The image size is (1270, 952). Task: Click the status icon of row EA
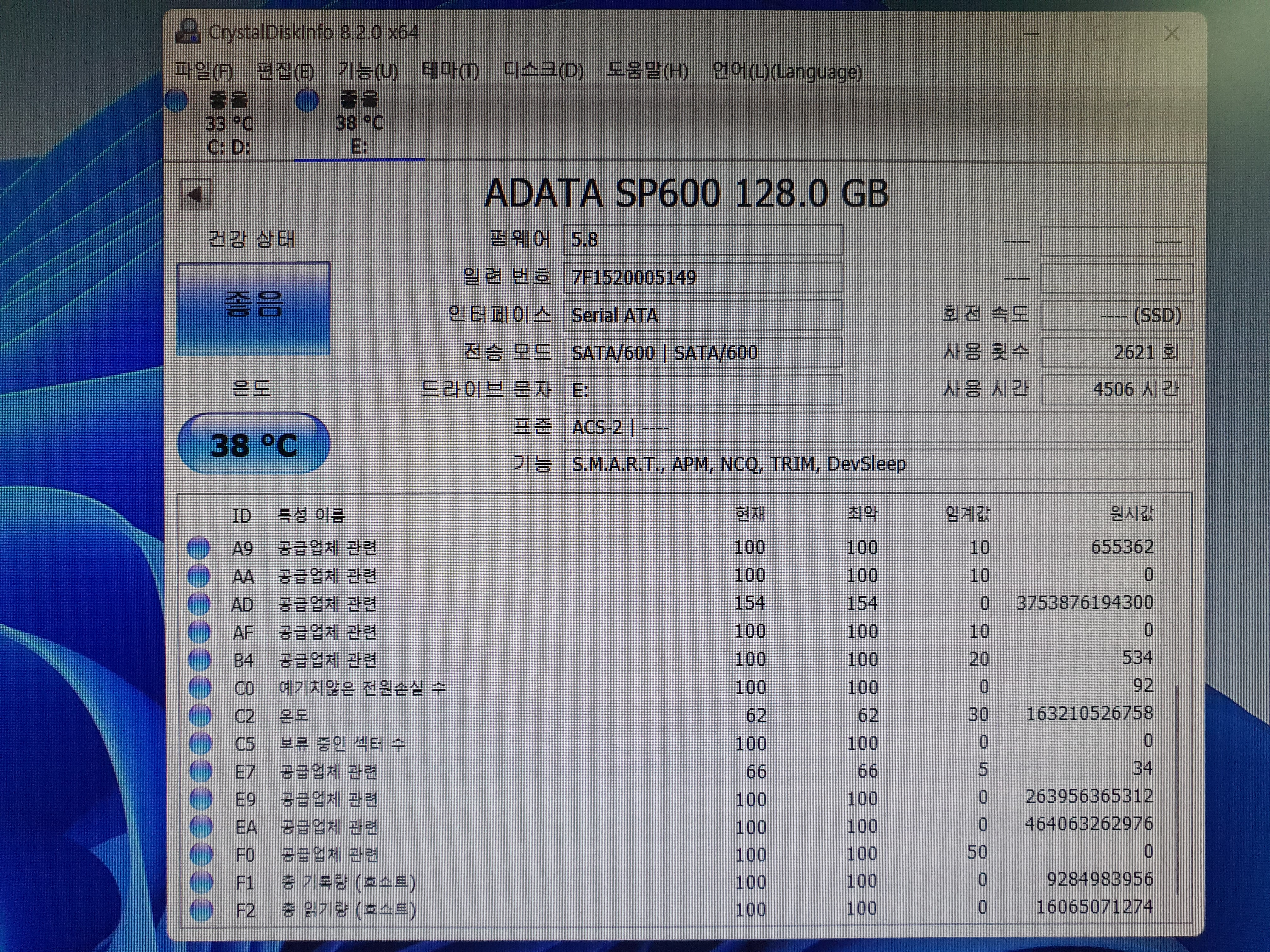tap(201, 827)
